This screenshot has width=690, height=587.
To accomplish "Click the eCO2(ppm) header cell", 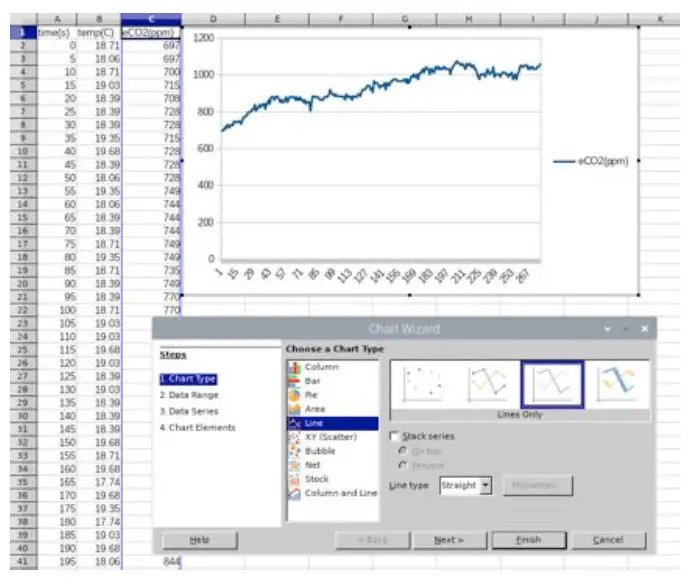I will pyautogui.click(x=151, y=33).
